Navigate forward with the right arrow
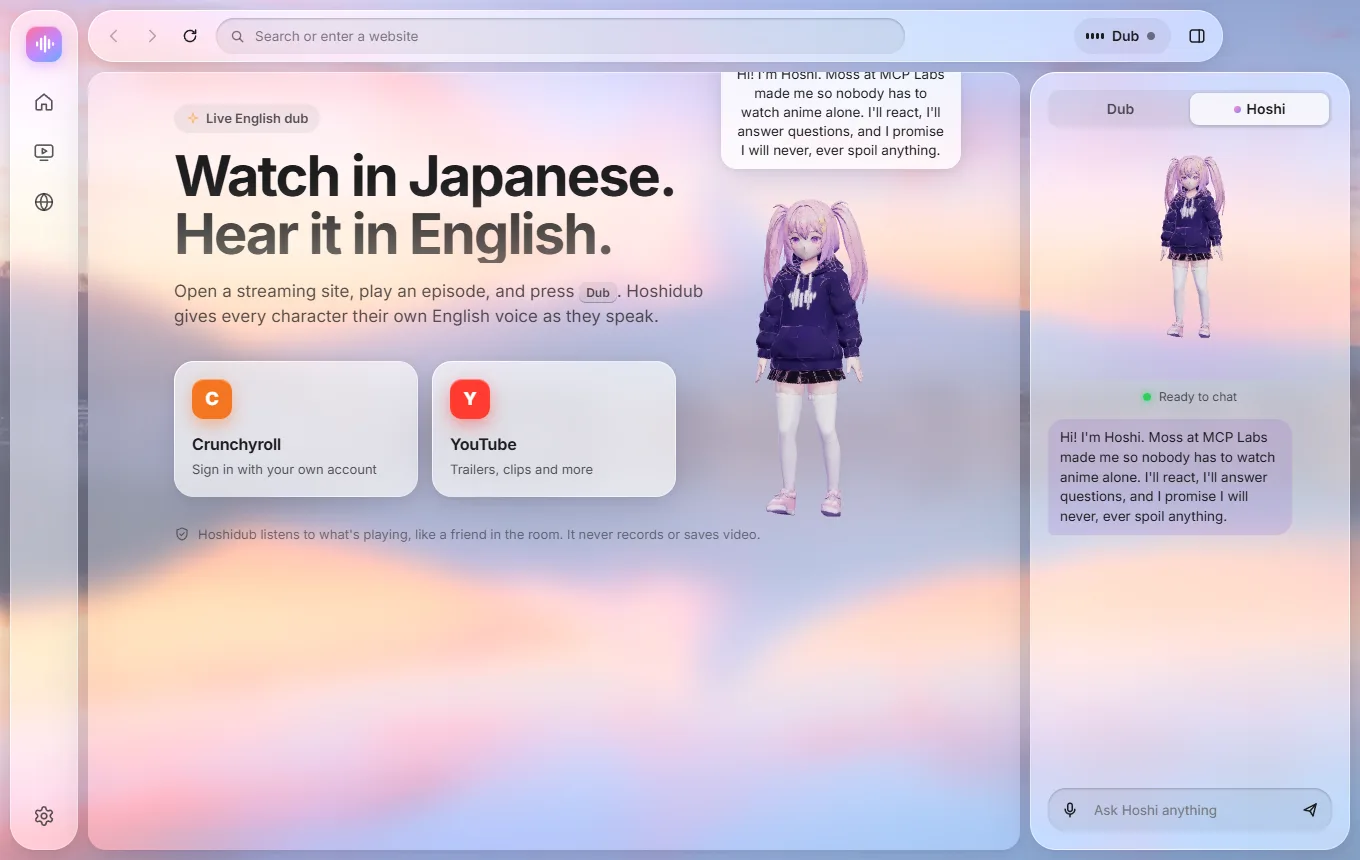 pos(152,36)
